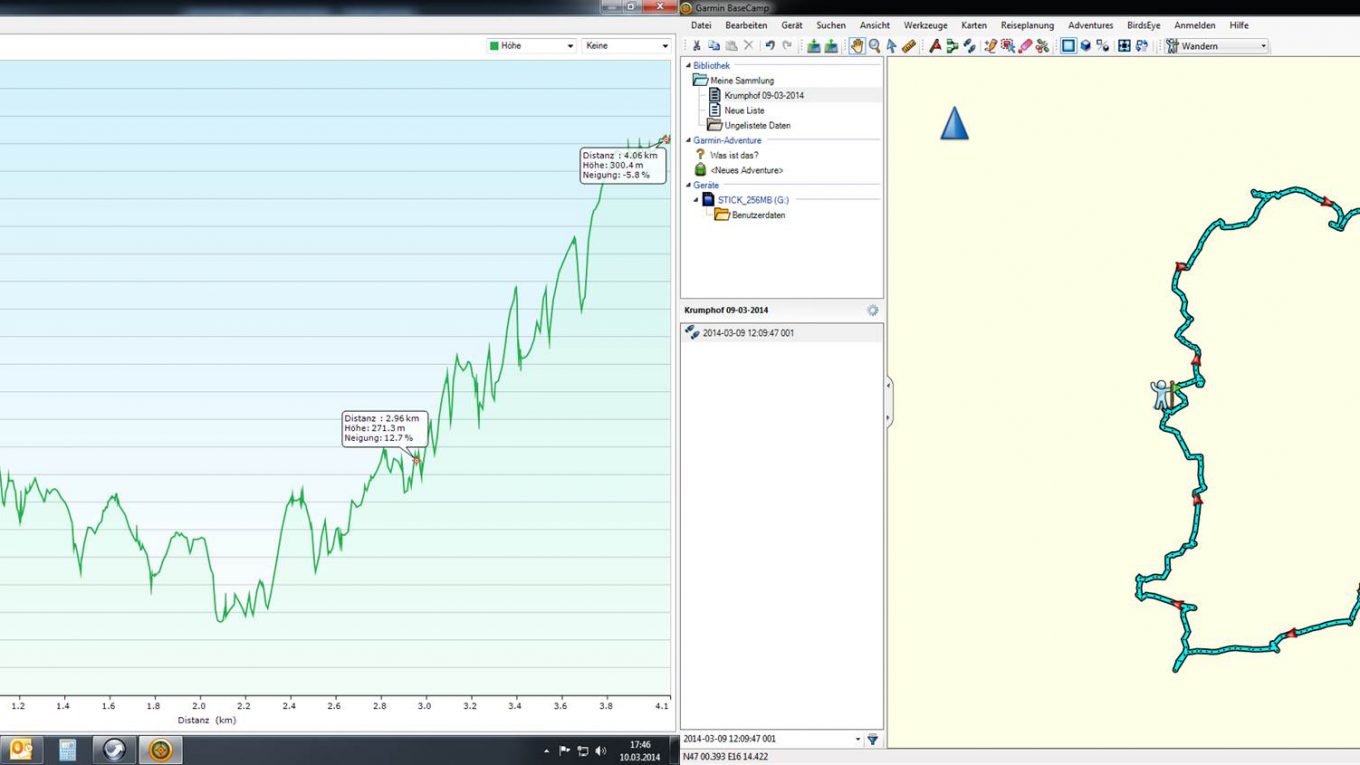Image resolution: width=1360 pixels, height=765 pixels.
Task: Click the calculator taskbar icon
Action: tap(68, 749)
